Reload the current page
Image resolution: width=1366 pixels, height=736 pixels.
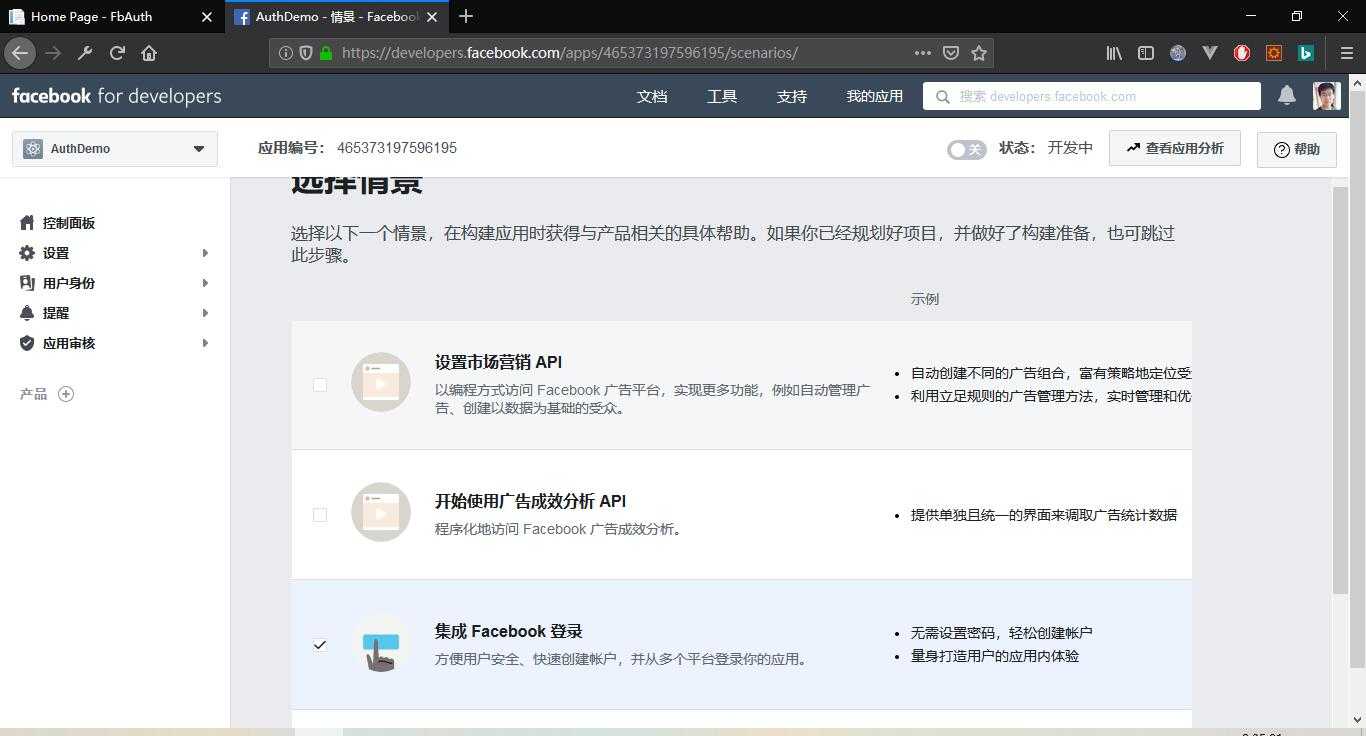click(x=117, y=53)
